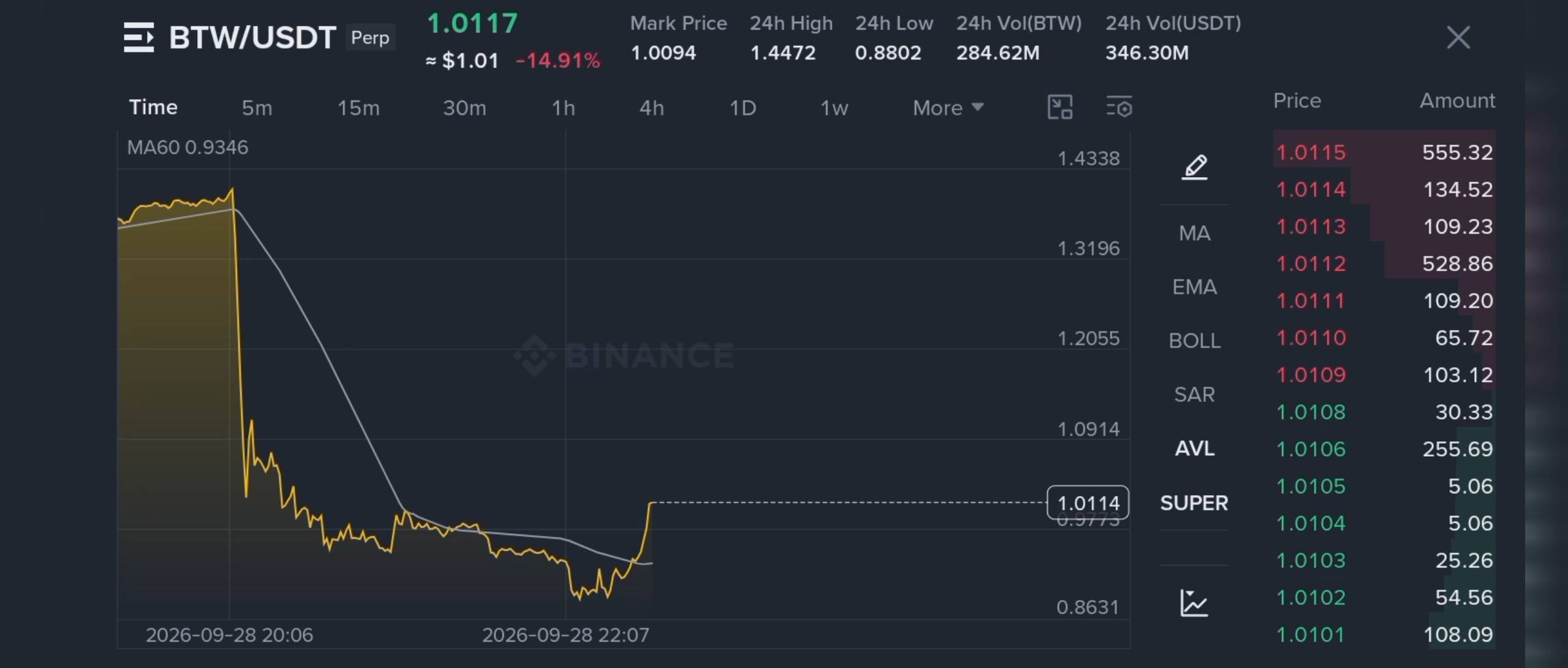The height and width of the screenshot is (668, 1568).
Task: Toggle the MA indicator
Action: [x=1194, y=233]
